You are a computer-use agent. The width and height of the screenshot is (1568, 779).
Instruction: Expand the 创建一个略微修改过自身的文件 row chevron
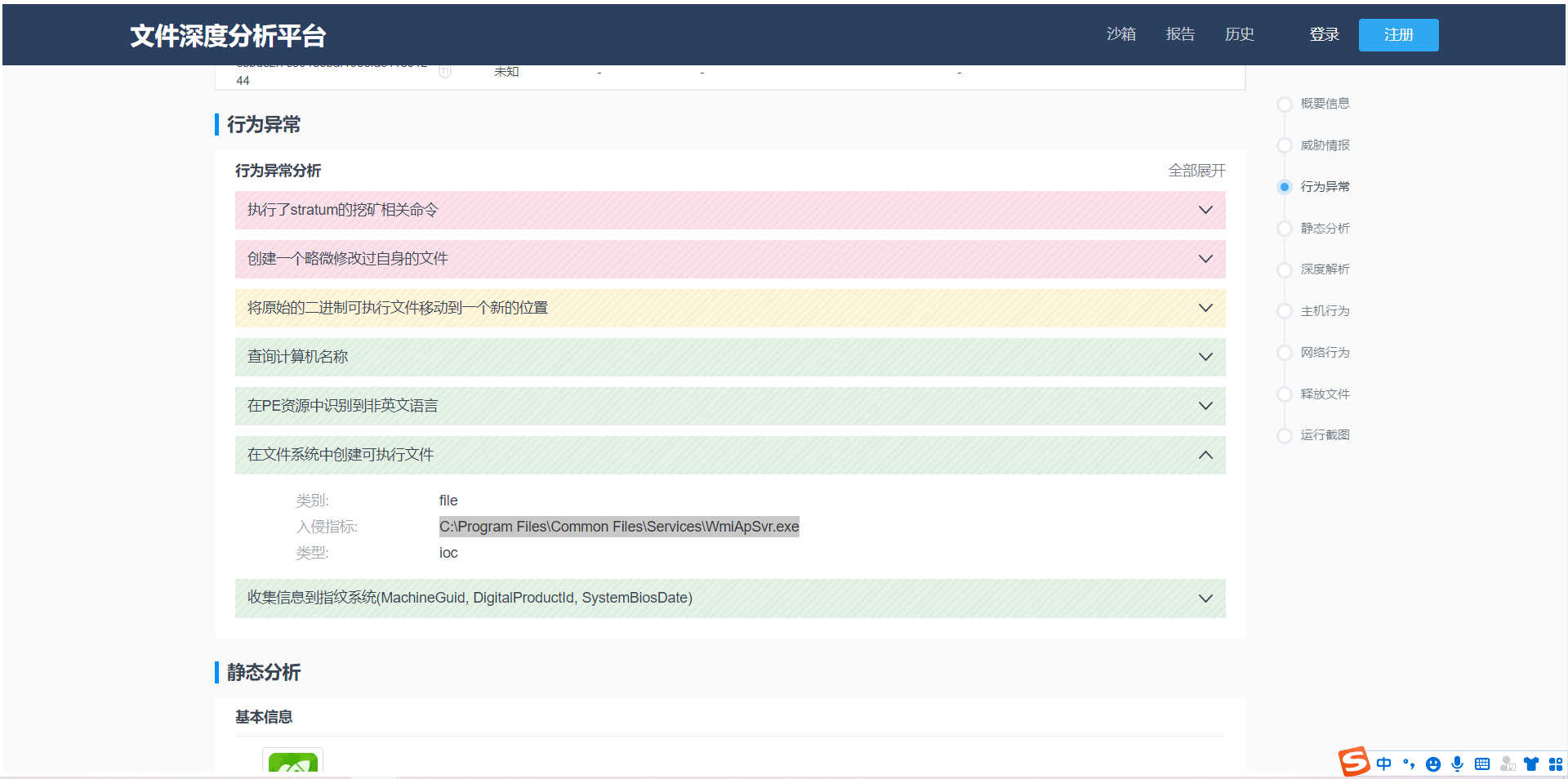coord(1205,259)
